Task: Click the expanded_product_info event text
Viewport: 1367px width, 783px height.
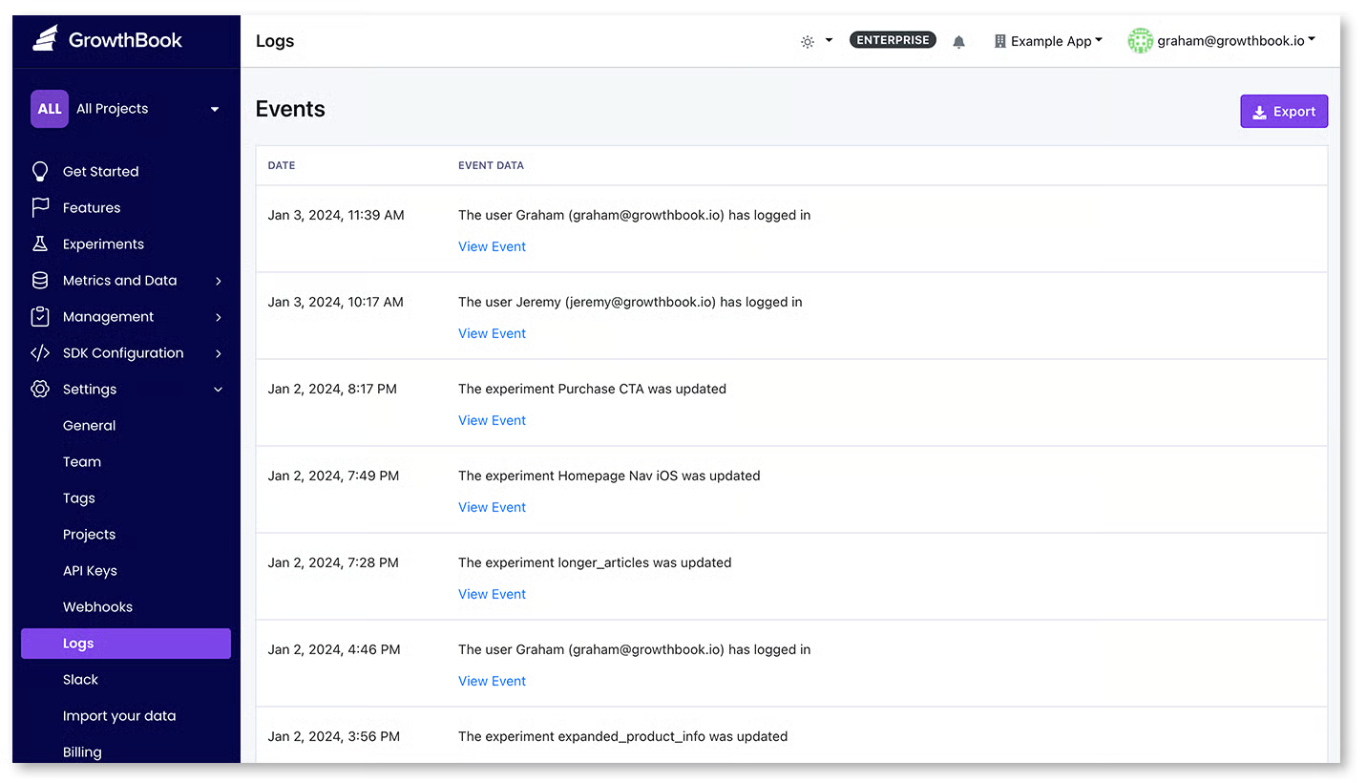Action: point(623,736)
